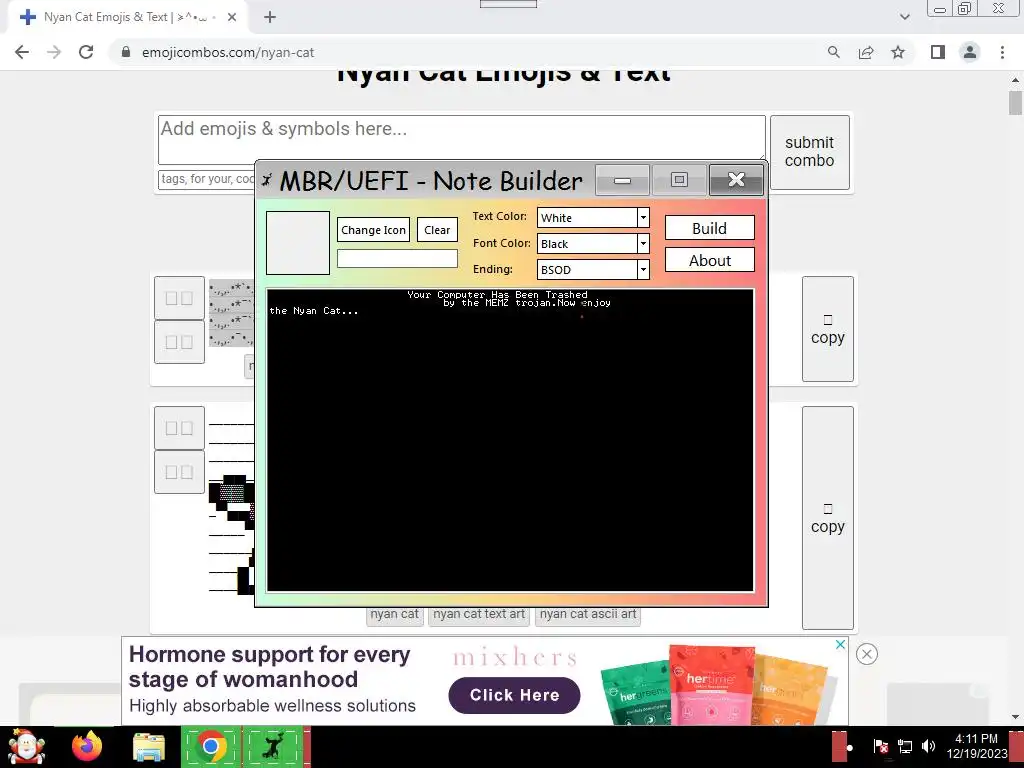Open the tab search chevron

click(904, 17)
